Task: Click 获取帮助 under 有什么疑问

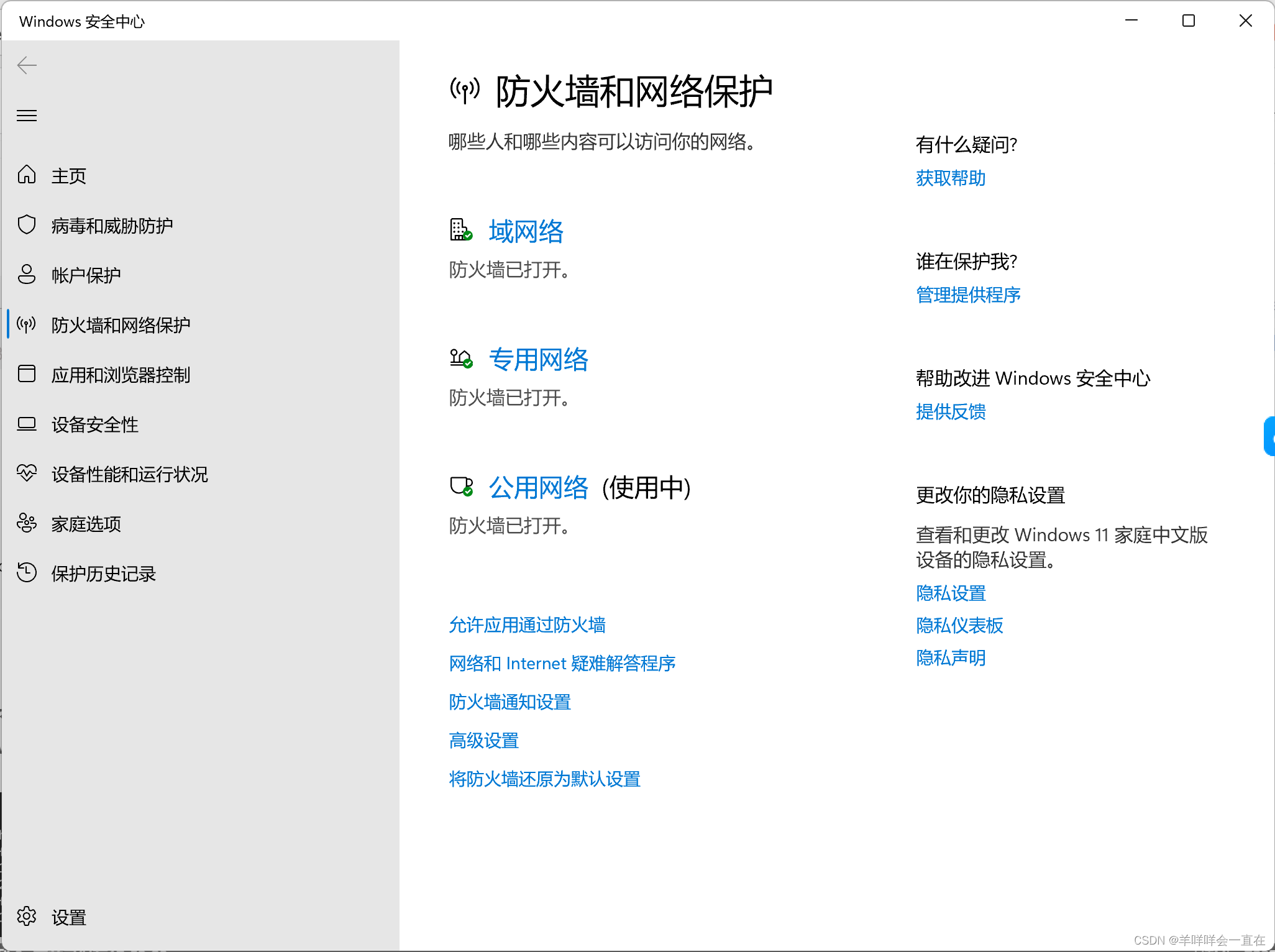Action: 950,178
